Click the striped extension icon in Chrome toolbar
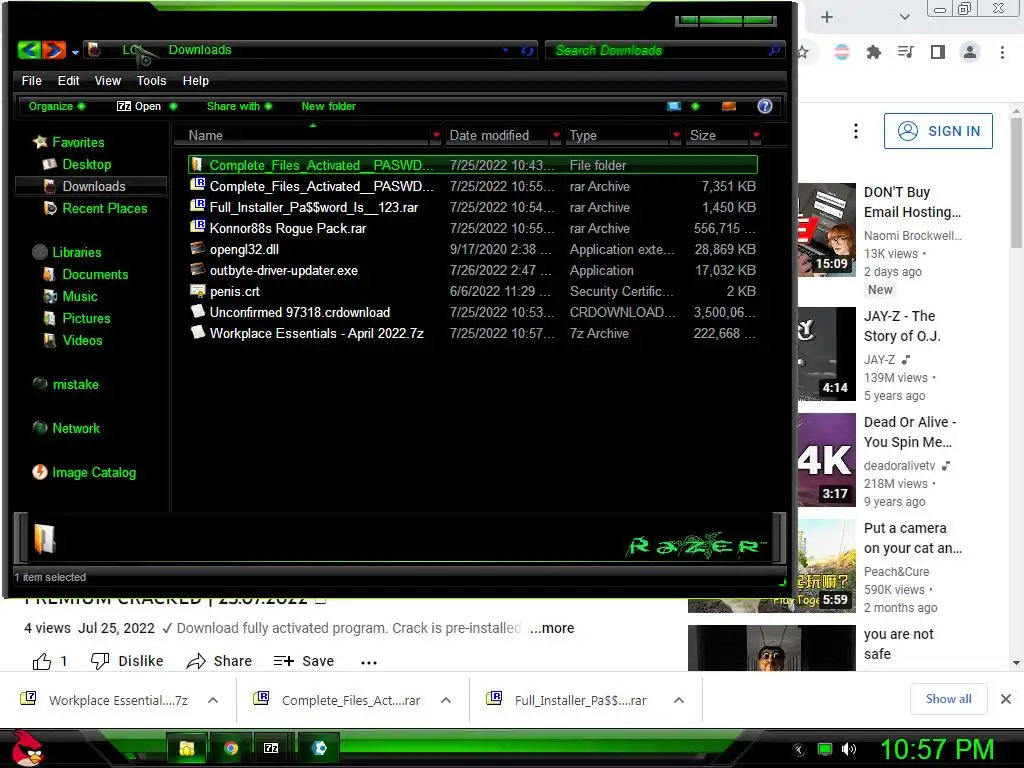Image resolution: width=1024 pixels, height=768 pixels. point(842,52)
